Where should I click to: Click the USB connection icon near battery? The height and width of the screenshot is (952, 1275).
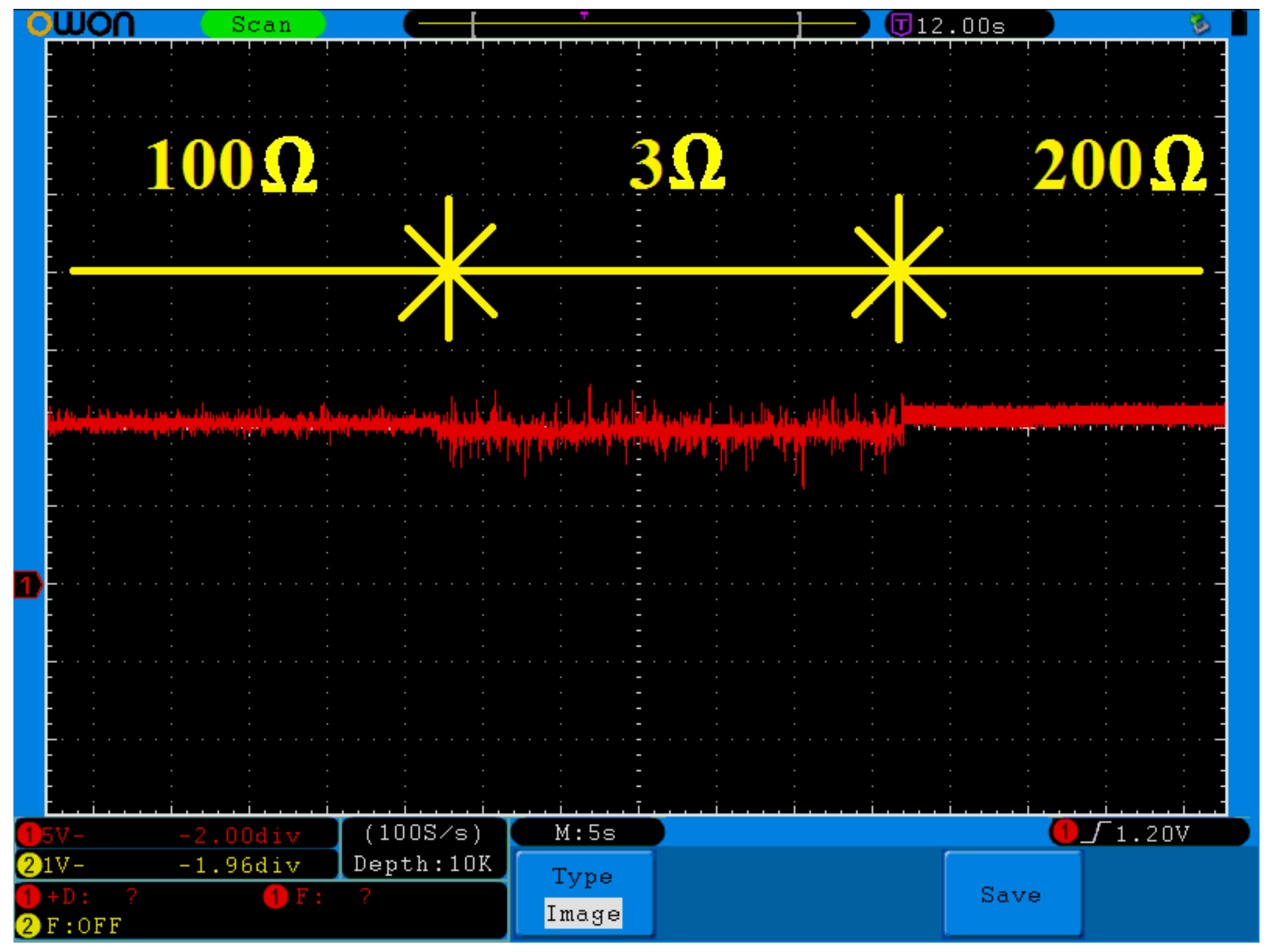coord(1199,24)
